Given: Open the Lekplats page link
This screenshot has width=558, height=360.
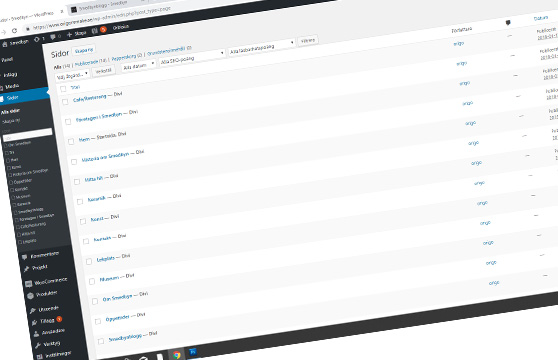Looking at the screenshot, I should [x=106, y=259].
